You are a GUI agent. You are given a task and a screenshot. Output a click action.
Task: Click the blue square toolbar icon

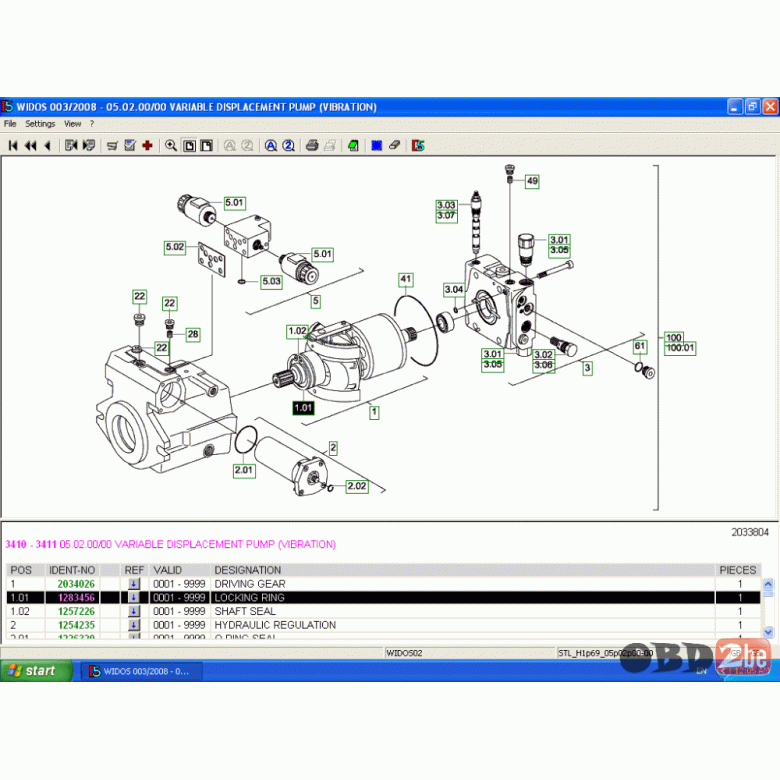coord(377,145)
